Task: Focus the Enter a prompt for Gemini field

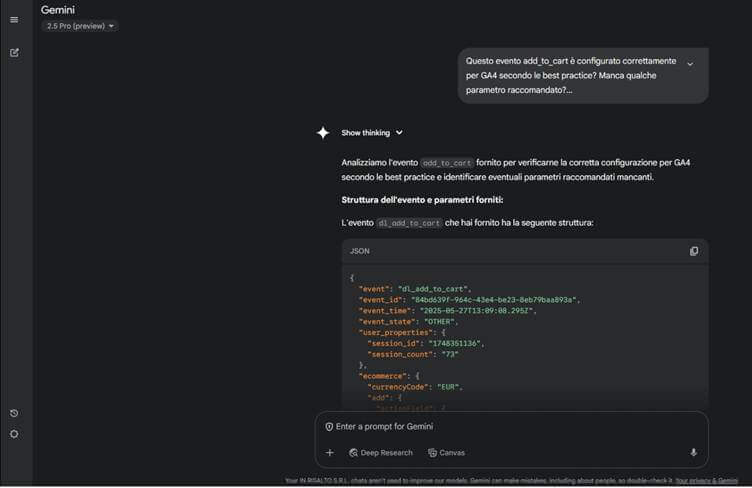Action: coord(511,426)
